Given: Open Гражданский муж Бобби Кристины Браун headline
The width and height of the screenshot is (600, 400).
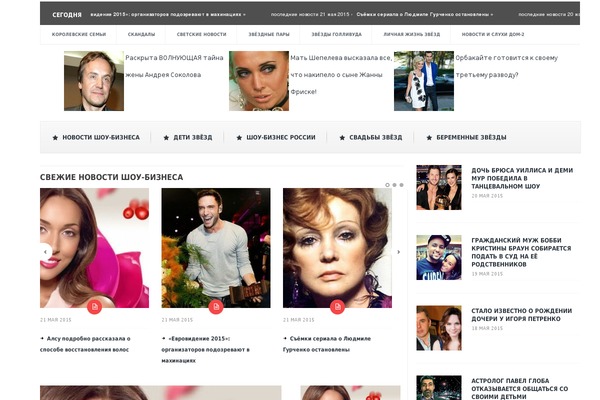Looking at the screenshot, I should click(521, 252).
